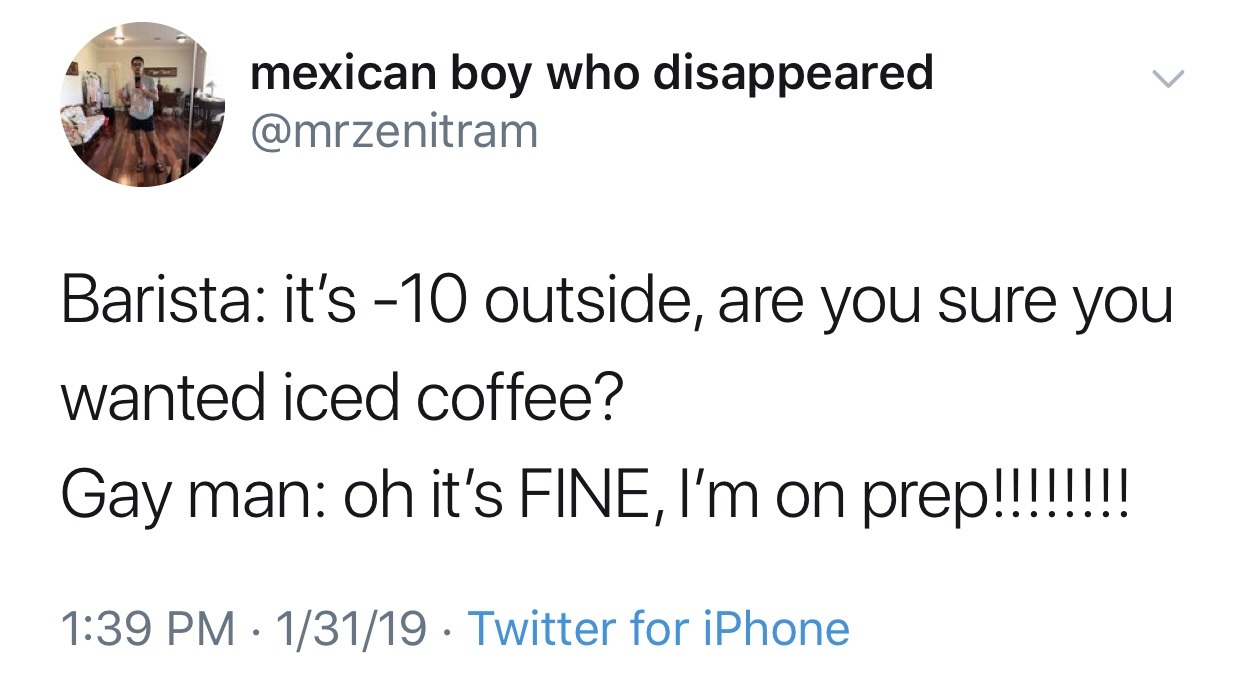Click the line 'wanted iced coffee?'

(341, 399)
